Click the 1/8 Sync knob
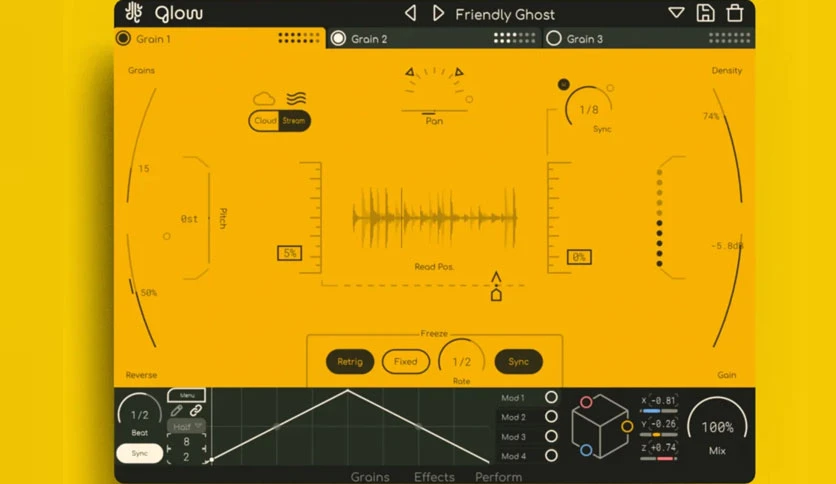Screen dimensions: 836x484 [x=589, y=109]
